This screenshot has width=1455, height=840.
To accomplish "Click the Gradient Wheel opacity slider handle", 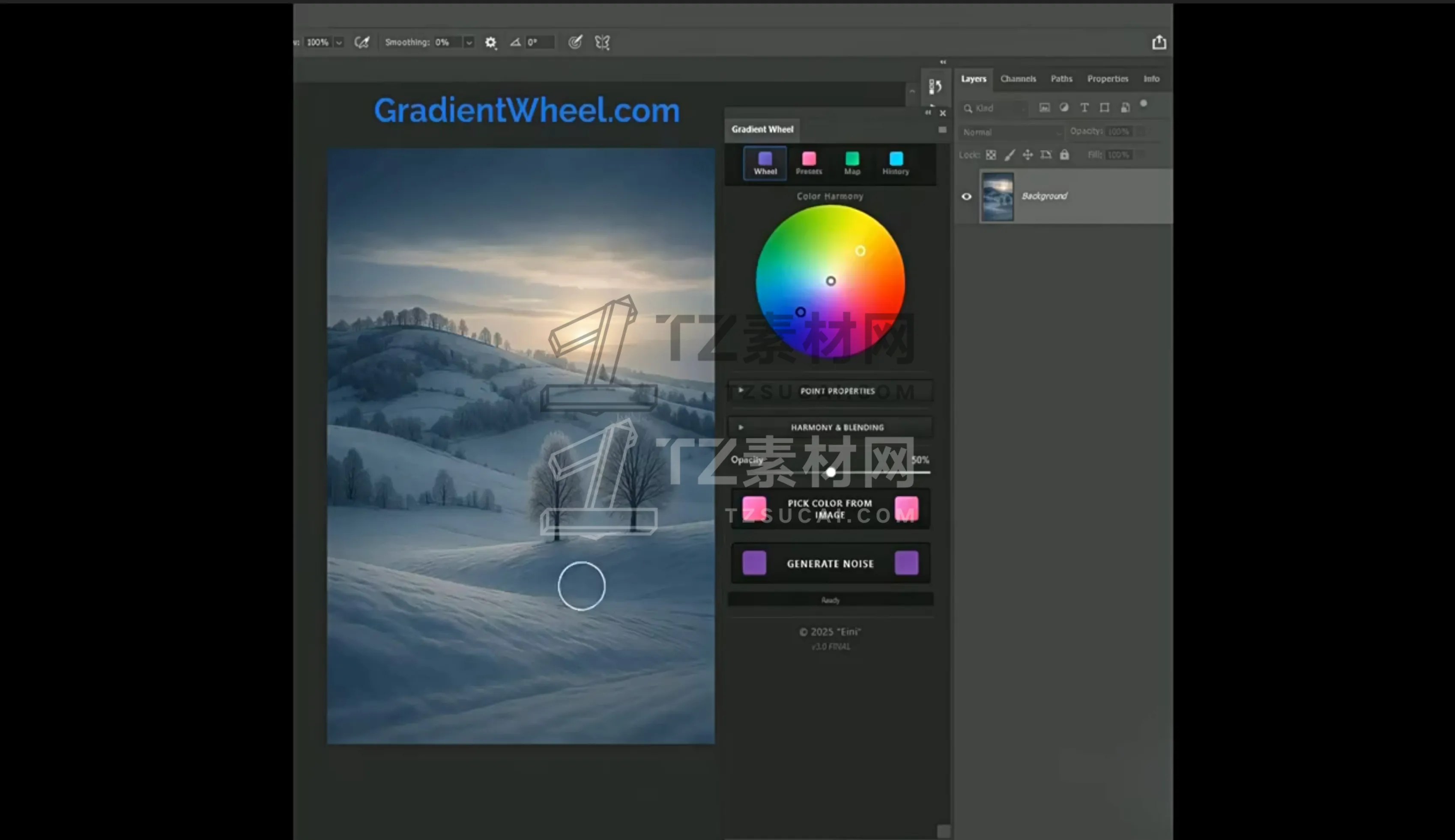I will tap(831, 473).
